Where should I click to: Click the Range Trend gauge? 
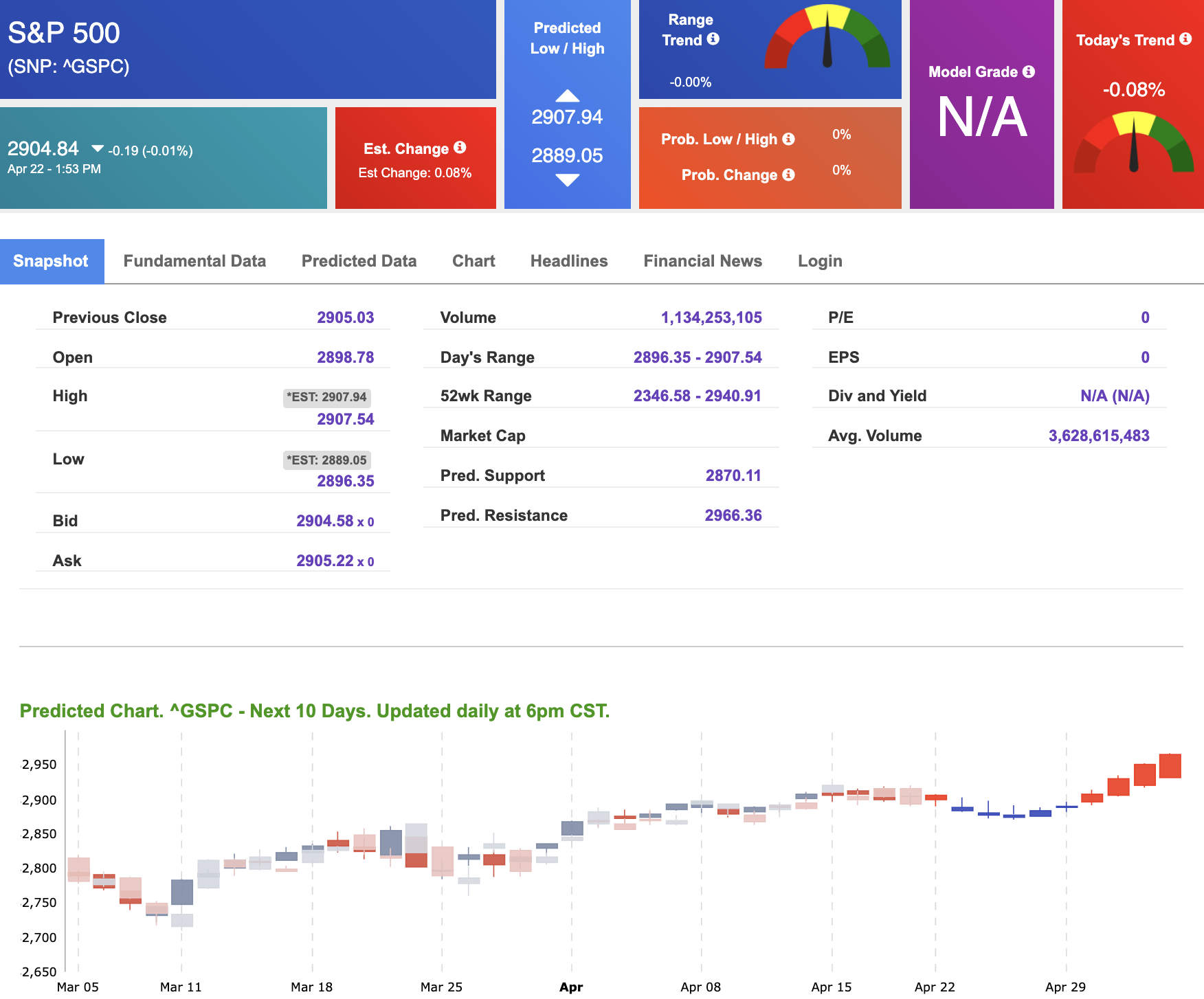point(827,36)
